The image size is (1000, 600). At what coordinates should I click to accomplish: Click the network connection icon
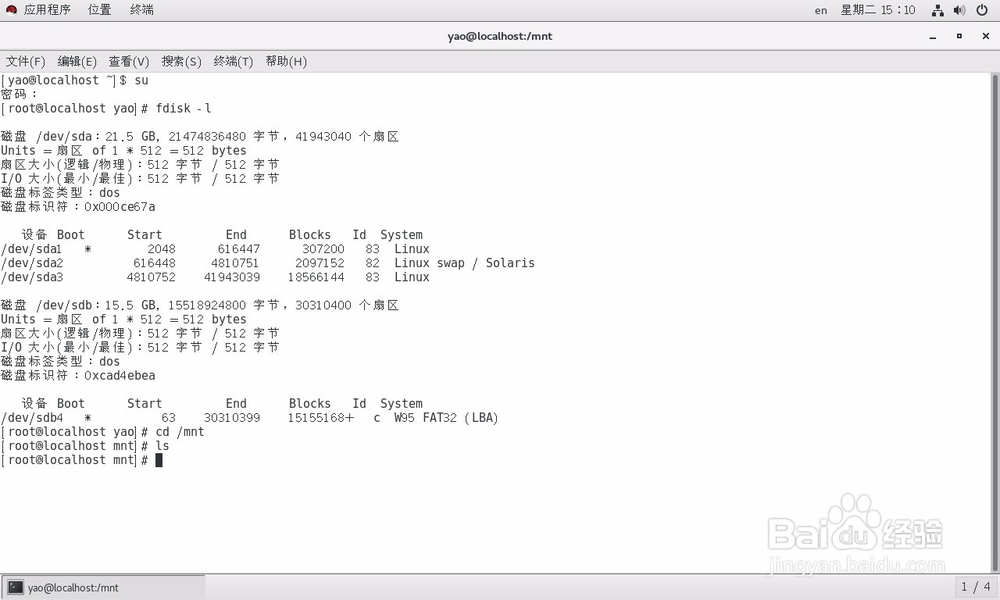pyautogui.click(x=938, y=10)
